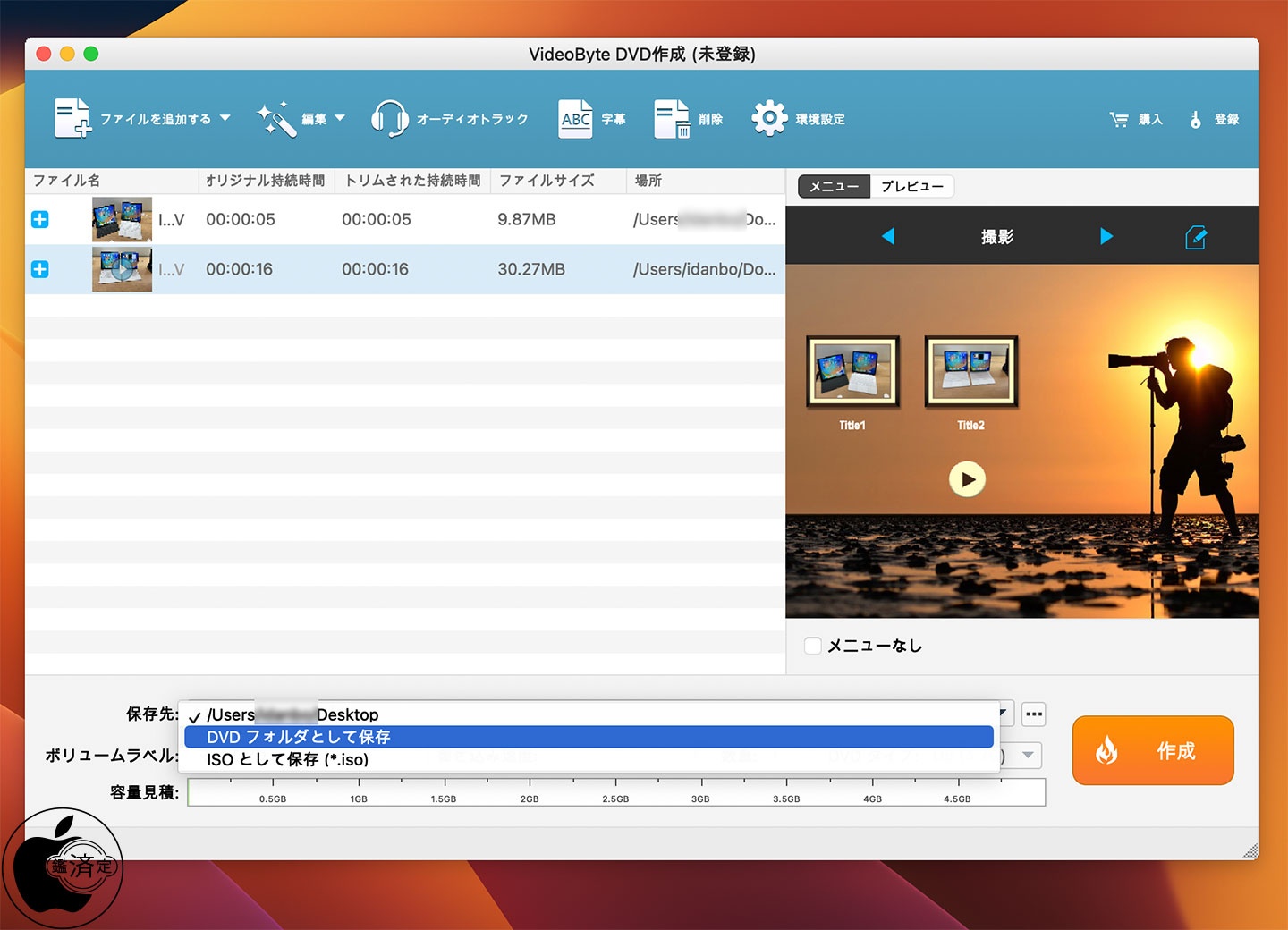The height and width of the screenshot is (930, 1288).
Task: Click the delete (削除) trash icon
Action: coord(672,119)
